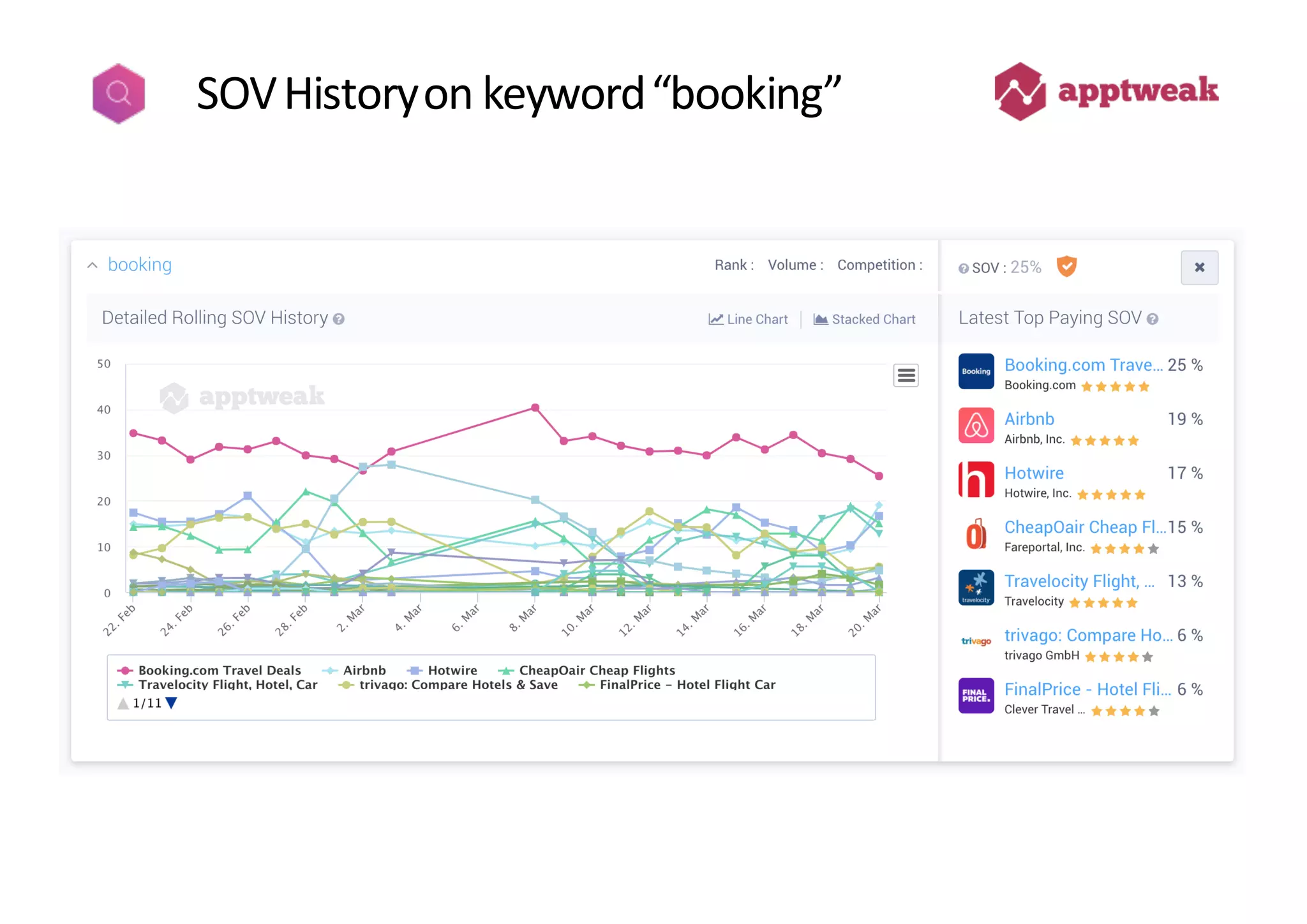Go to previous legend page arrow

pos(123,703)
